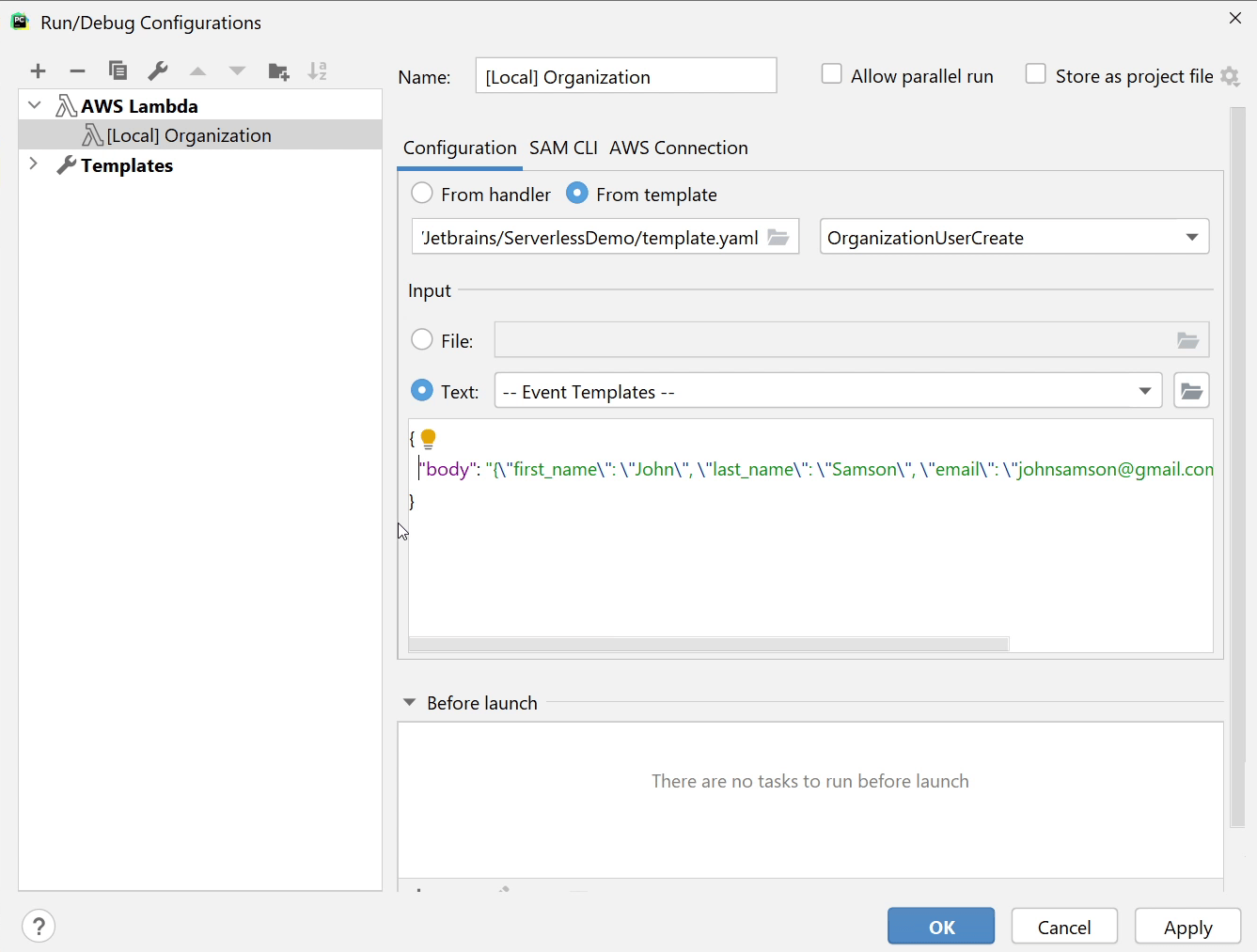Check the Store as project file option
The height and width of the screenshot is (952, 1257).
[1036, 74]
